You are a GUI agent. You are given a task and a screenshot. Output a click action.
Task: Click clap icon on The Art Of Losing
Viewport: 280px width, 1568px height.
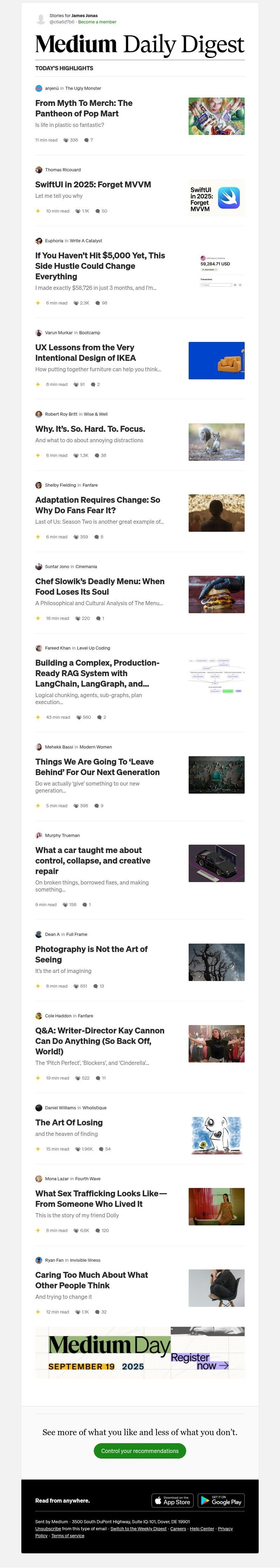77,1149
